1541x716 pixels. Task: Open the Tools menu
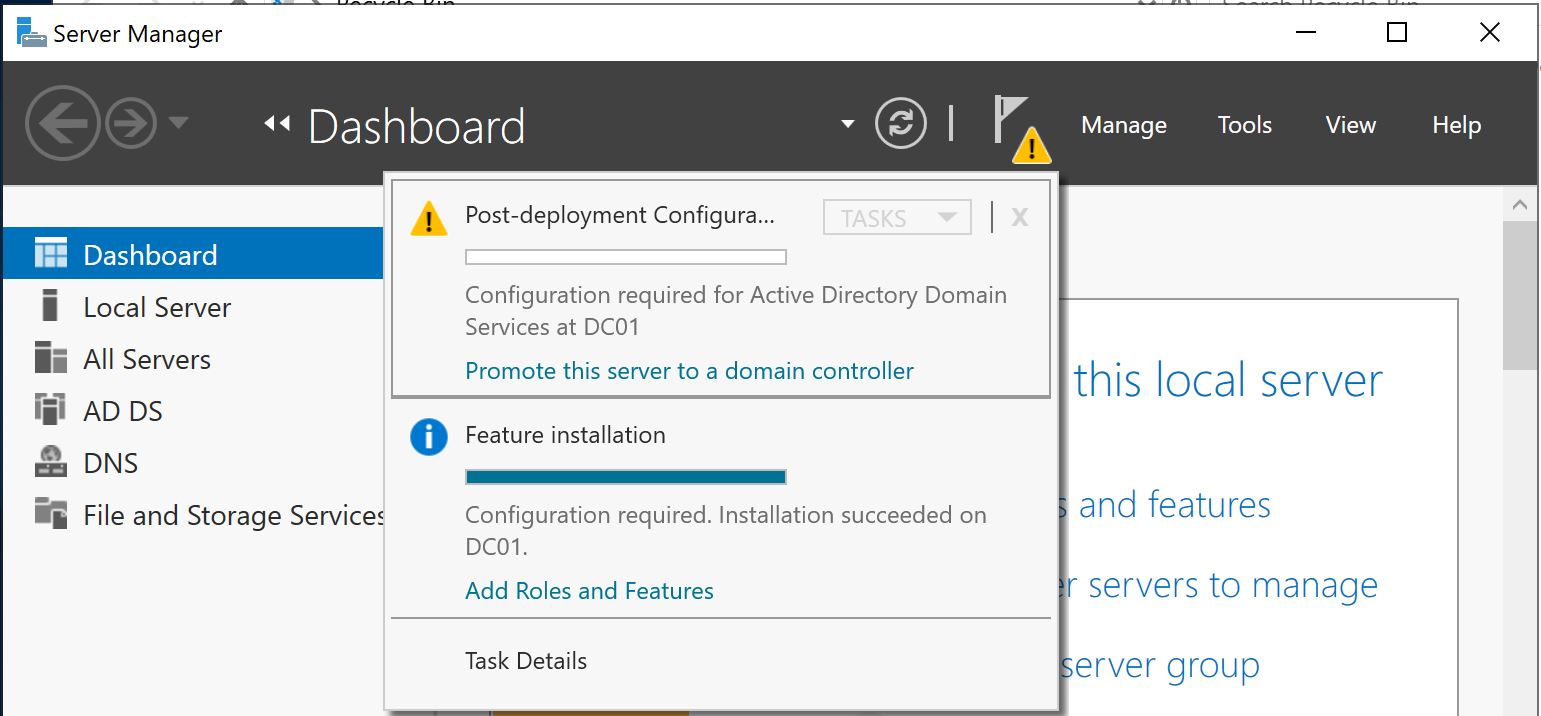pos(1244,125)
